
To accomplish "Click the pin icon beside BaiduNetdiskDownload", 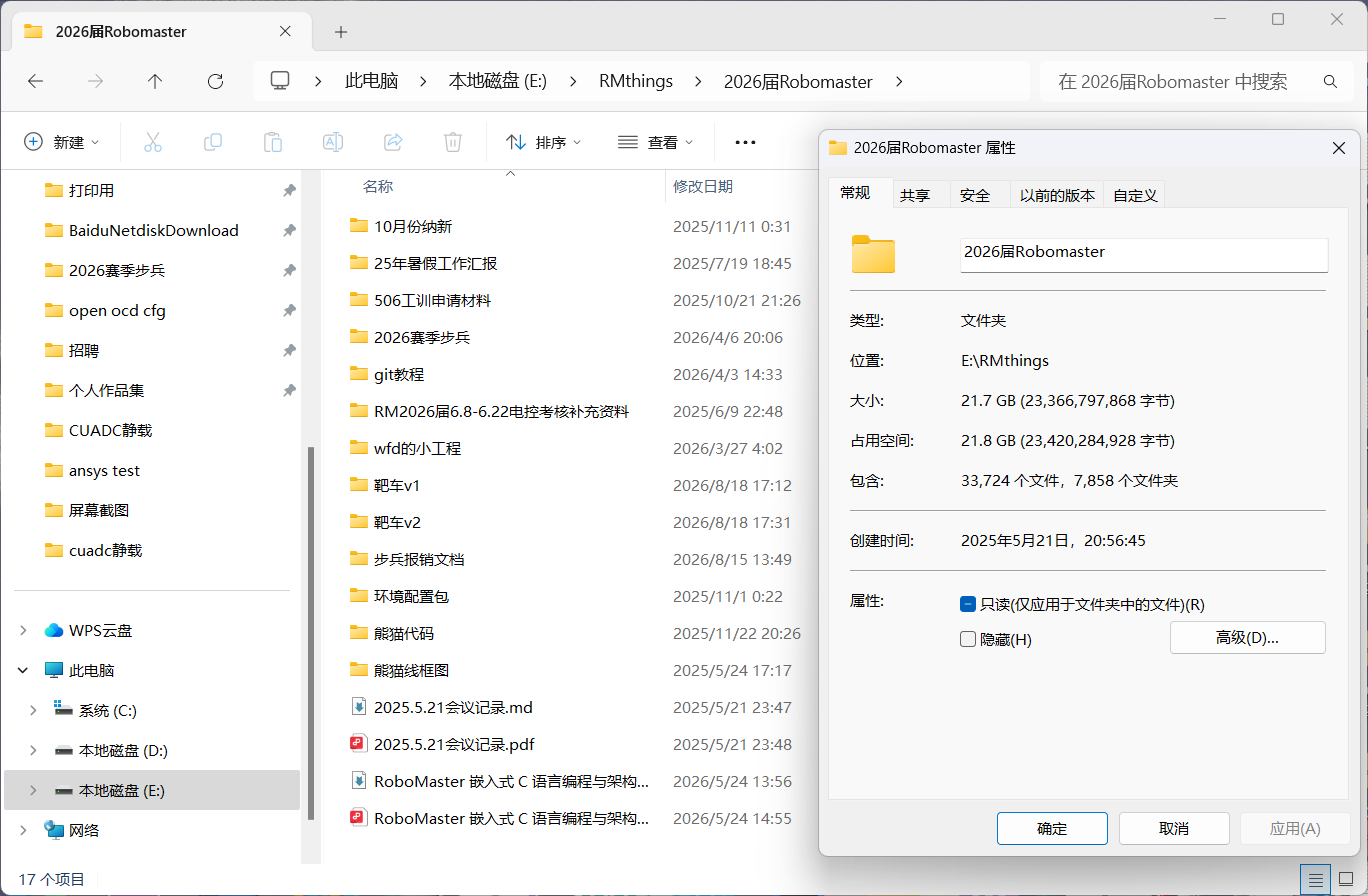I will [289, 230].
